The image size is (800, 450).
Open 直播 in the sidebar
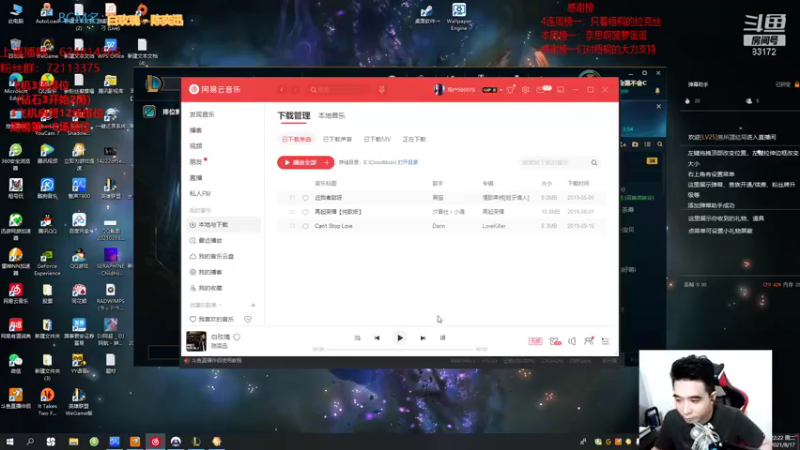tap(196, 178)
